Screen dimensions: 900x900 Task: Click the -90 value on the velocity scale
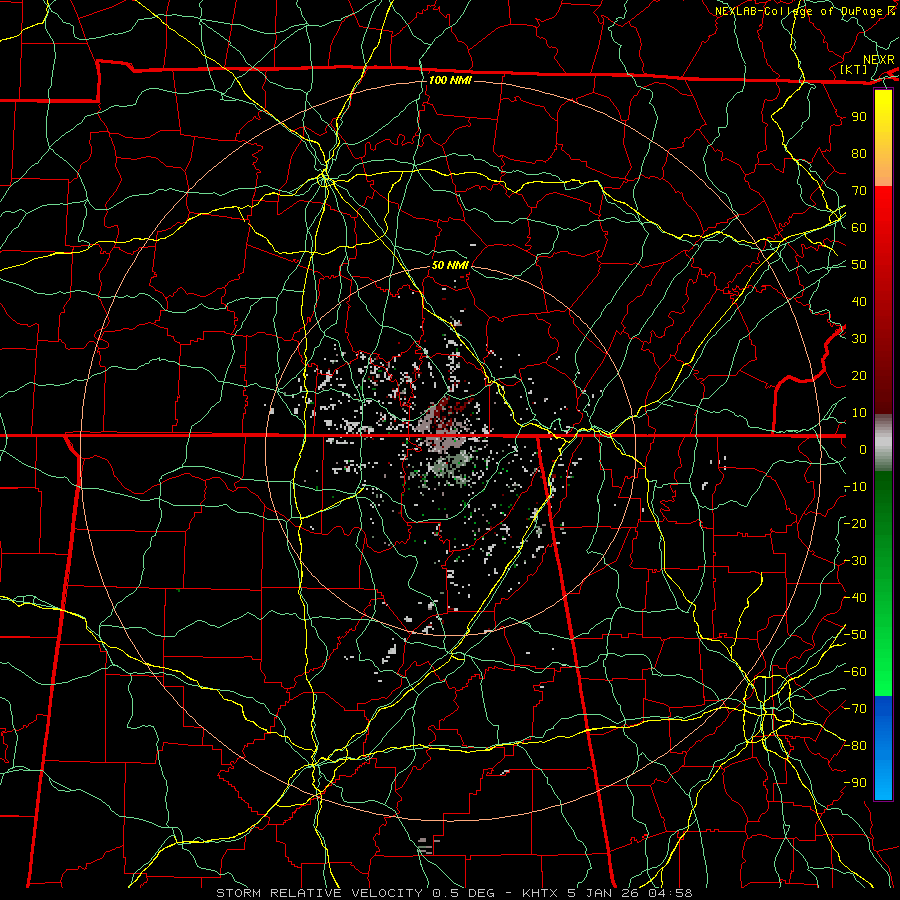pyautogui.click(x=855, y=783)
